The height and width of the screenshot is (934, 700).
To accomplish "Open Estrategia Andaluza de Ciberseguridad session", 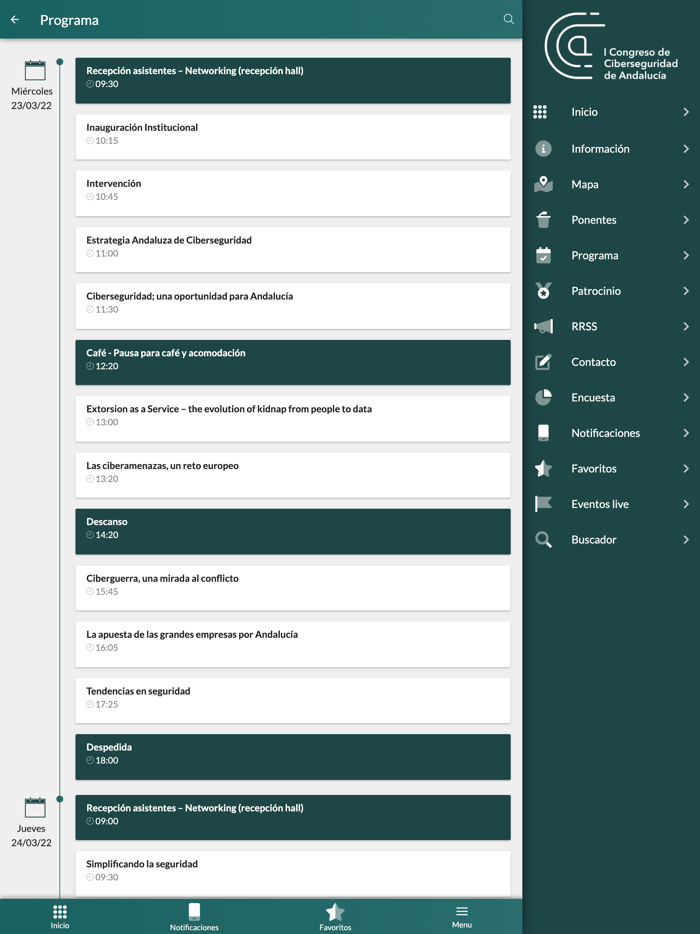I will pos(292,247).
